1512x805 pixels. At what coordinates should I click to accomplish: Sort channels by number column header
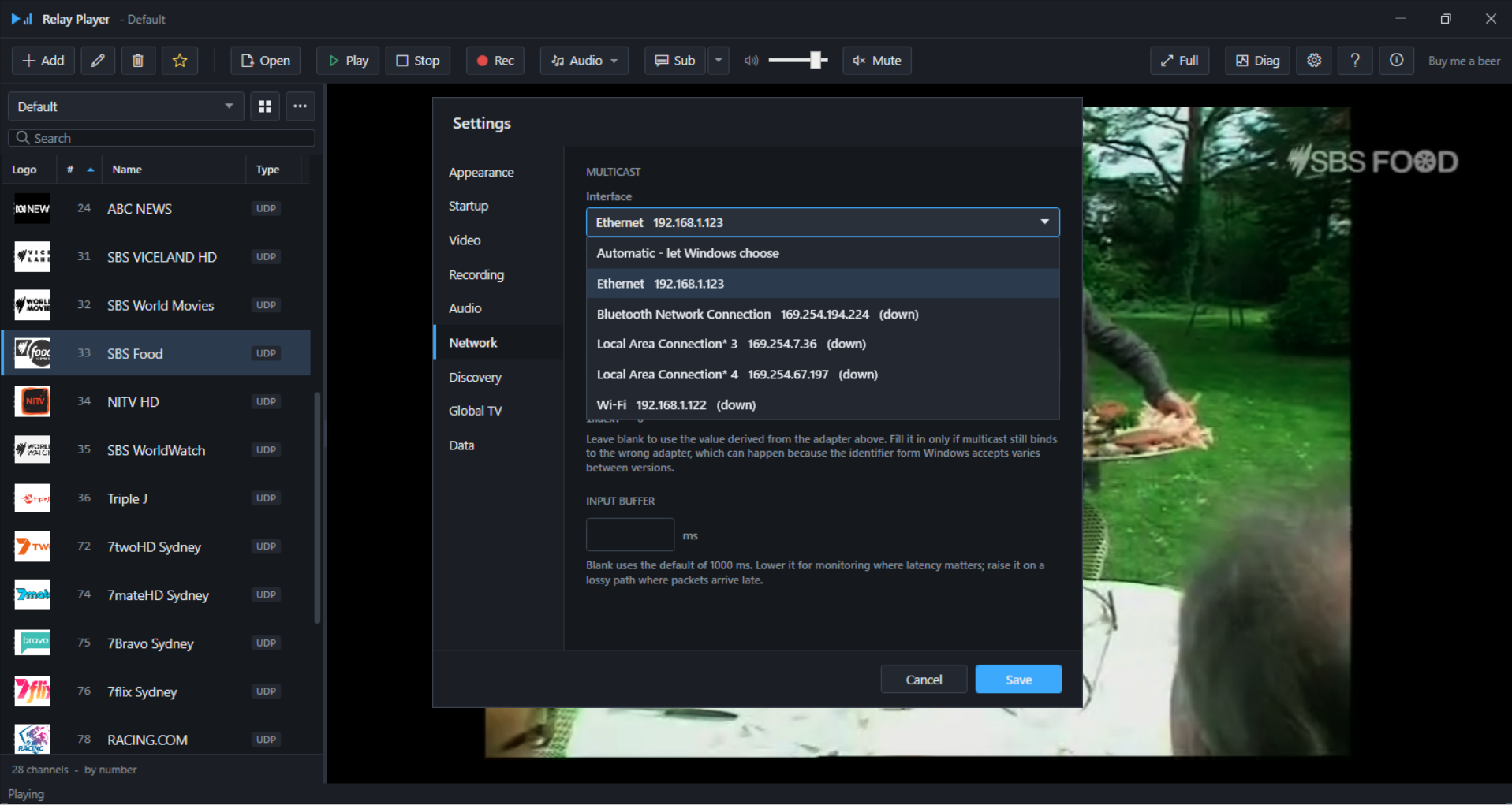coord(80,170)
